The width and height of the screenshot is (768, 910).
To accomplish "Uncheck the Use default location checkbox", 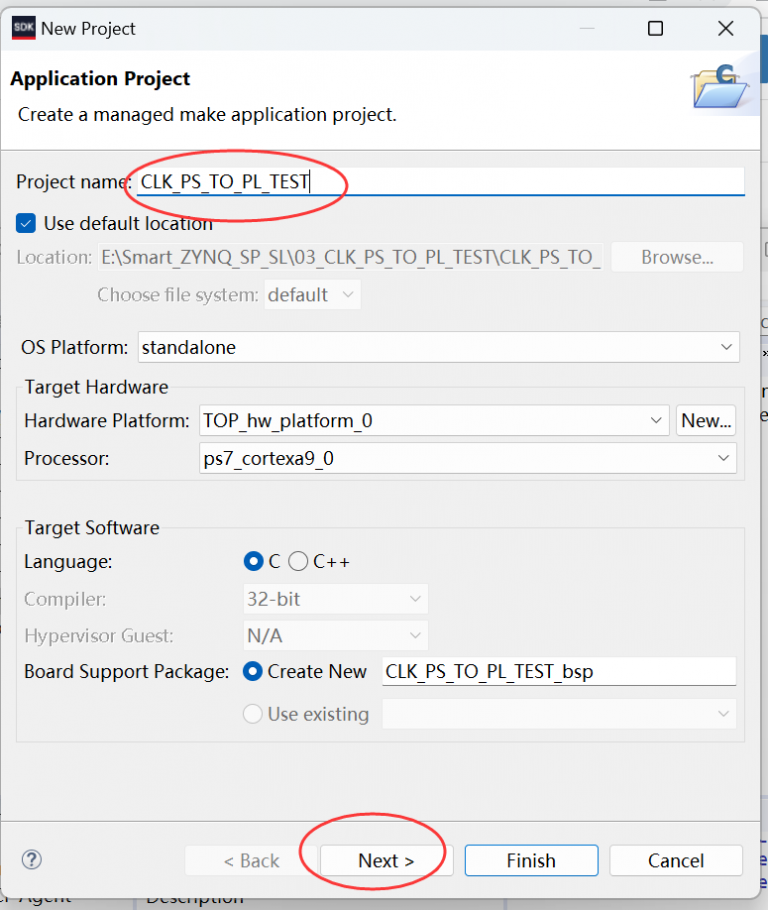I will [27, 223].
